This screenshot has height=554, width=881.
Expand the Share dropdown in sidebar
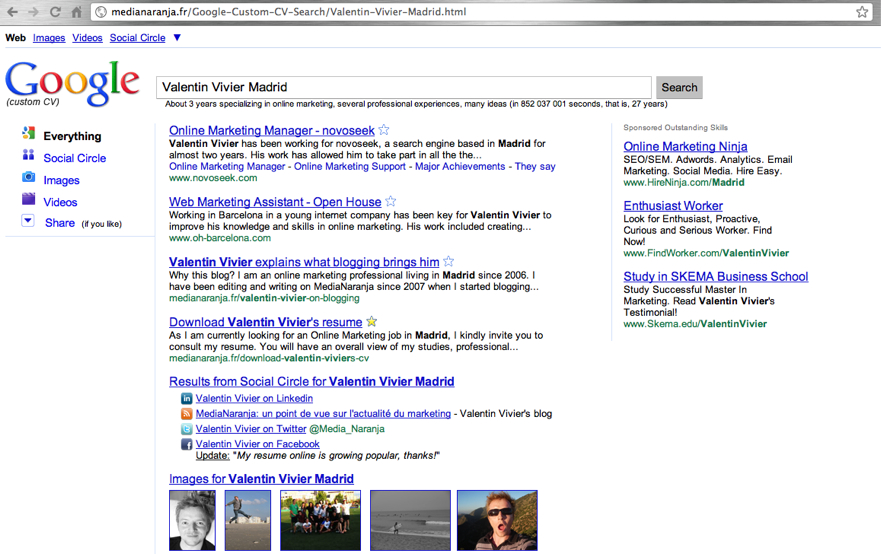pyautogui.click(x=28, y=222)
